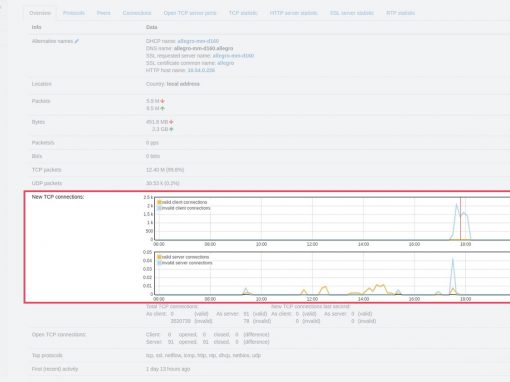Click the SSL certificate common name link
This screenshot has width=510, height=382.
click(226, 63)
